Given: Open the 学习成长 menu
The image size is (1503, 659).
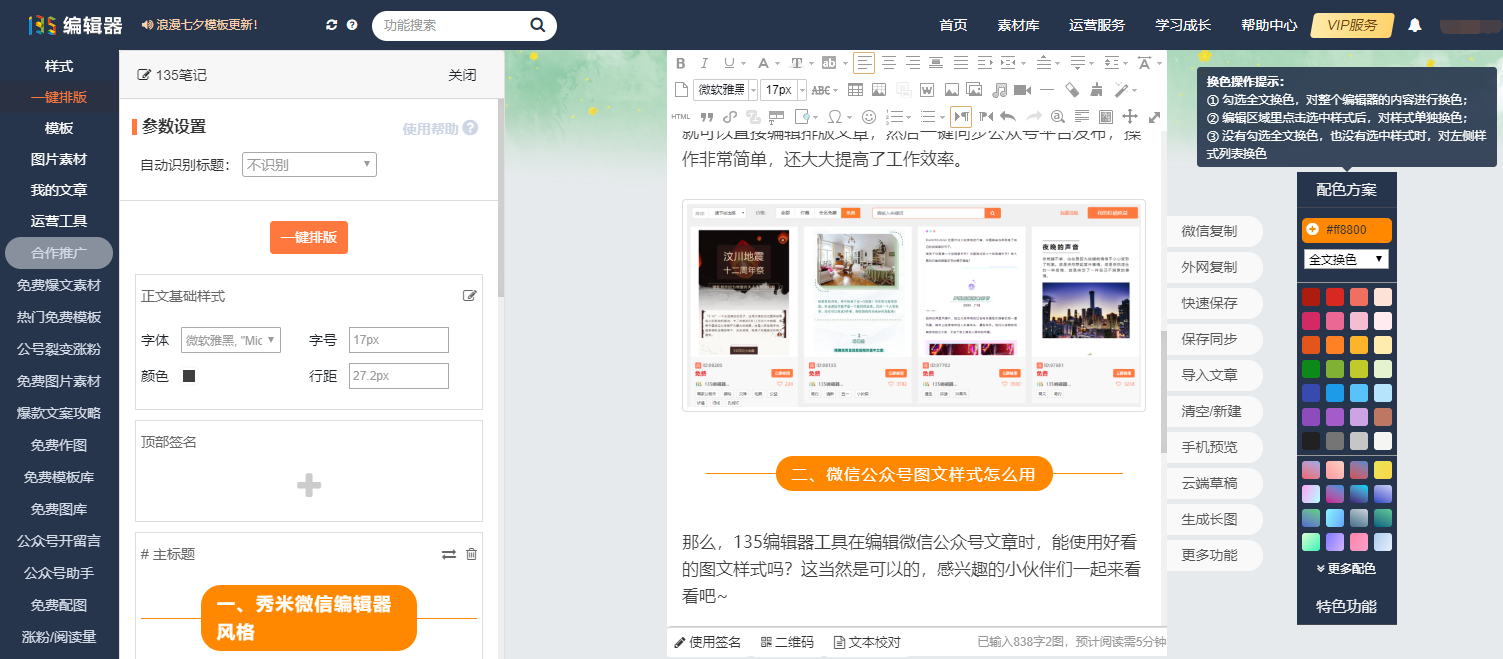Looking at the screenshot, I should 1183,25.
